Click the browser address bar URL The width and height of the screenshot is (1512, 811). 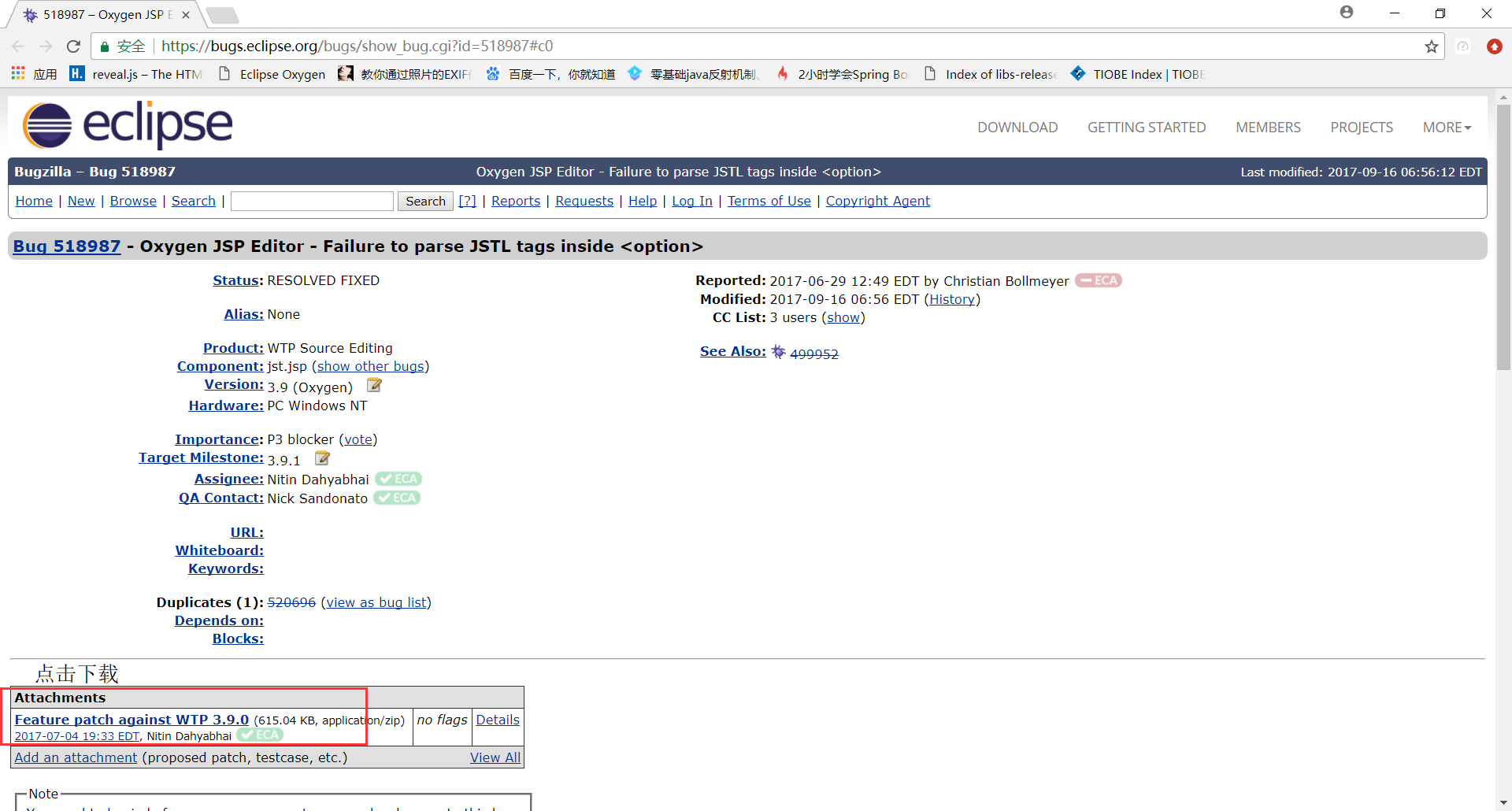click(357, 46)
